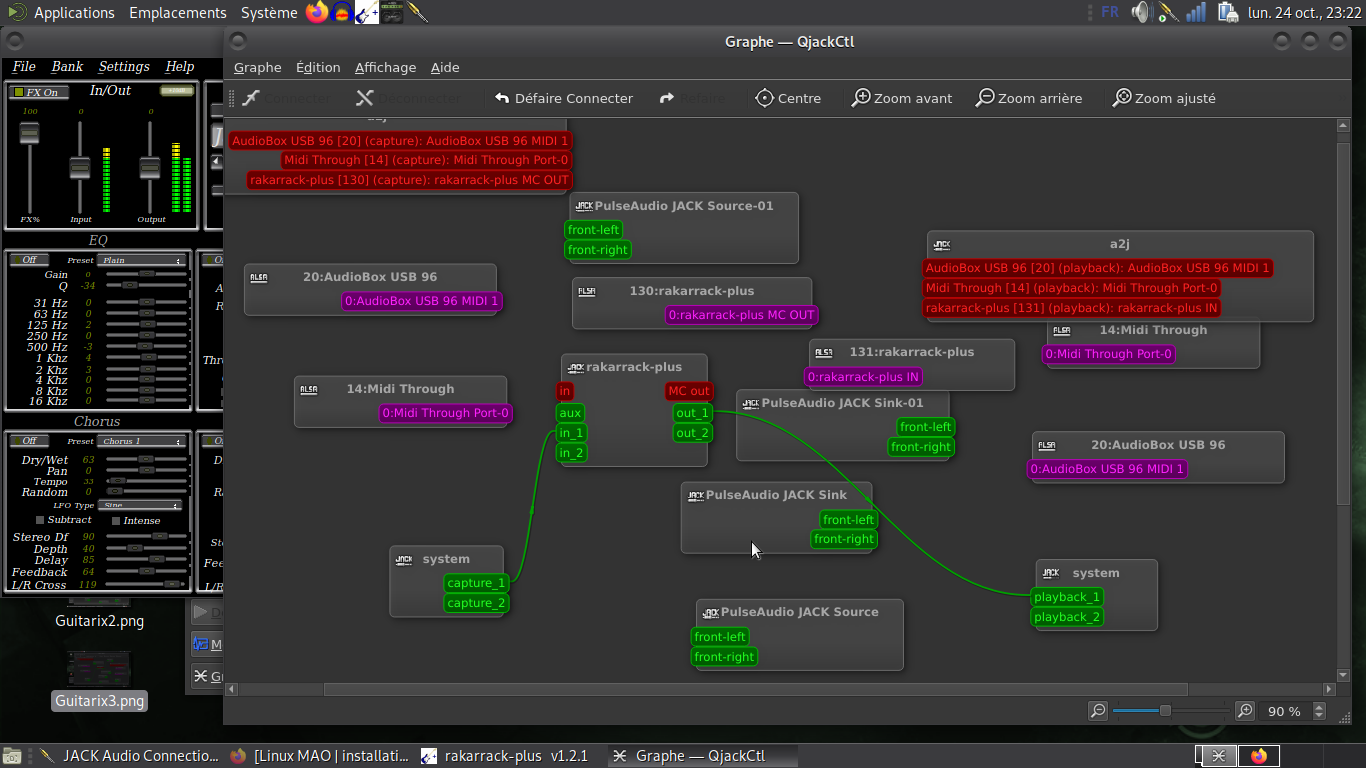Toggle the EQ Off switch
The image size is (1366, 768).
tap(29, 260)
